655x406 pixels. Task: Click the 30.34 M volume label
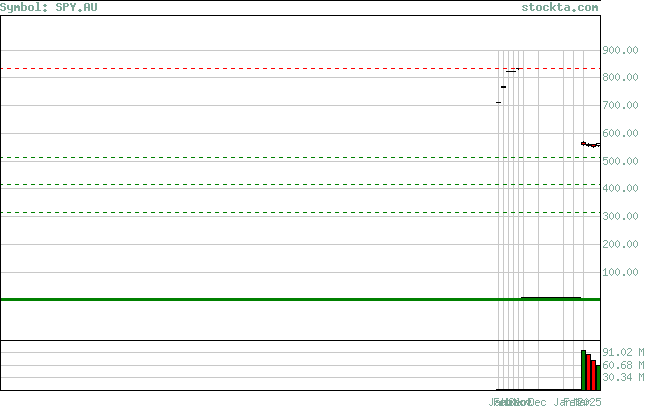(623, 378)
